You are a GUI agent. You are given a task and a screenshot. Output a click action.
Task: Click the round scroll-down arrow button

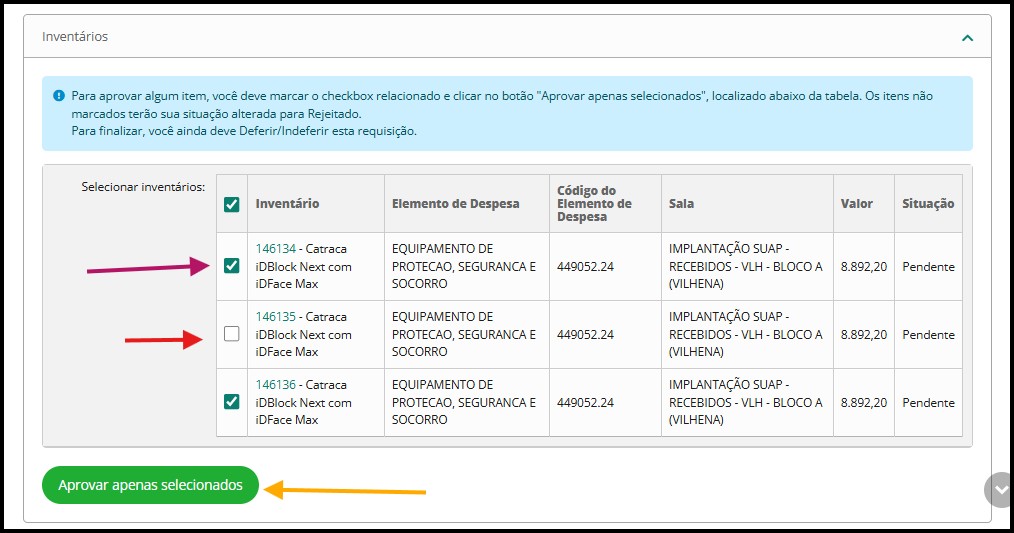[x=999, y=489]
